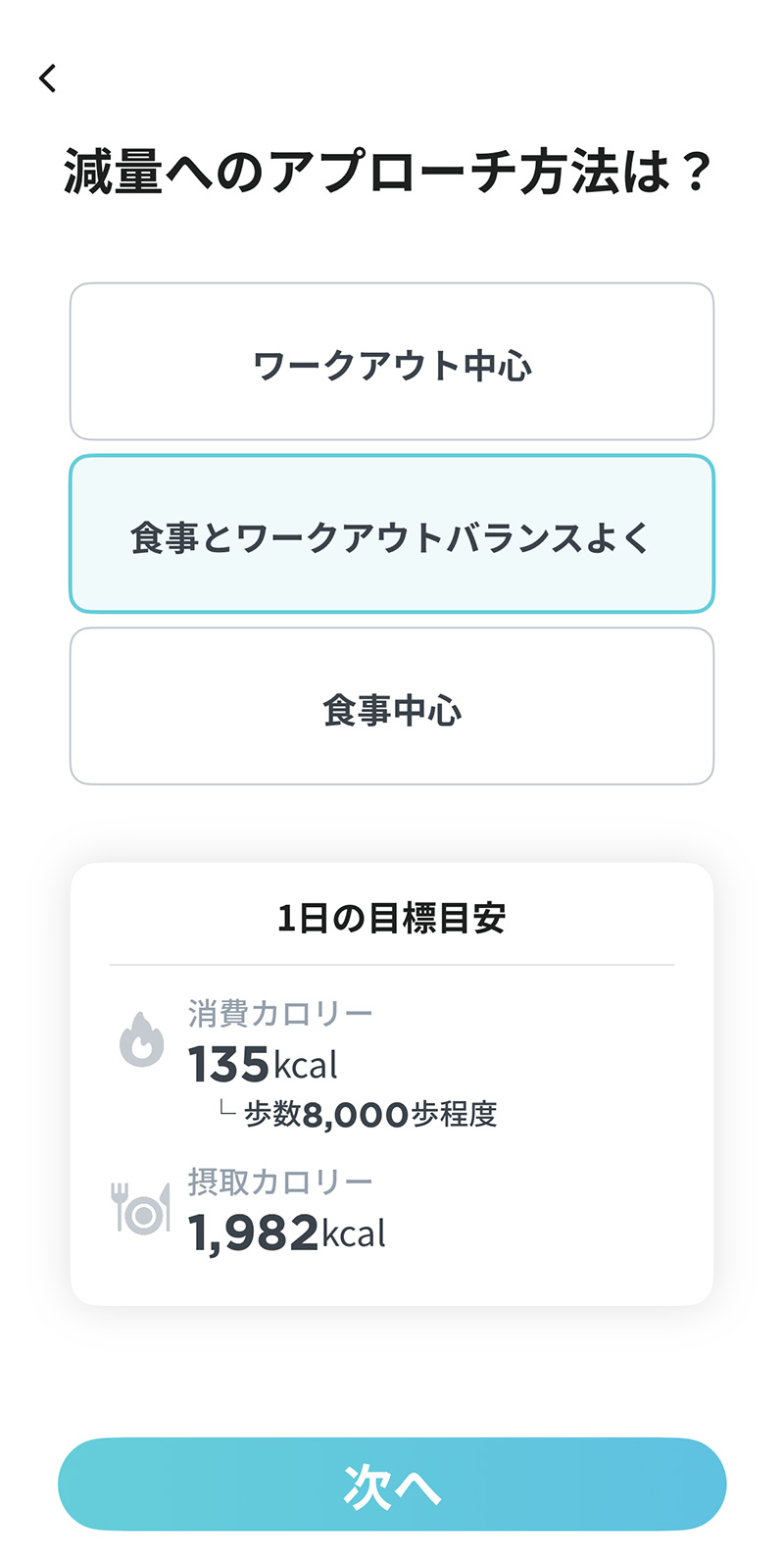This screenshot has height=1560, width=784.
Task: Click the 1,982 intake calories number
Action: pos(253,1233)
